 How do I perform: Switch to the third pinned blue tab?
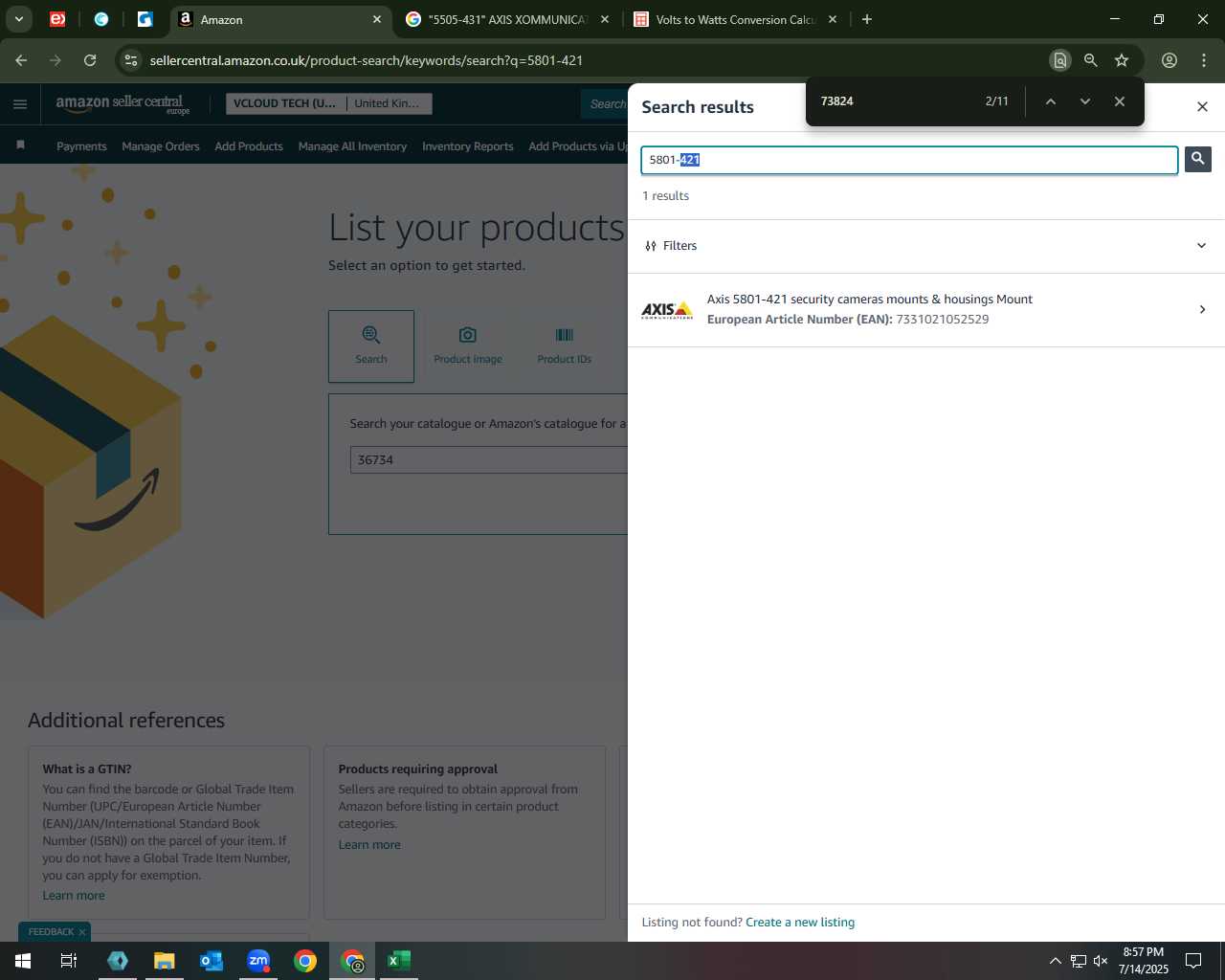pos(145,19)
